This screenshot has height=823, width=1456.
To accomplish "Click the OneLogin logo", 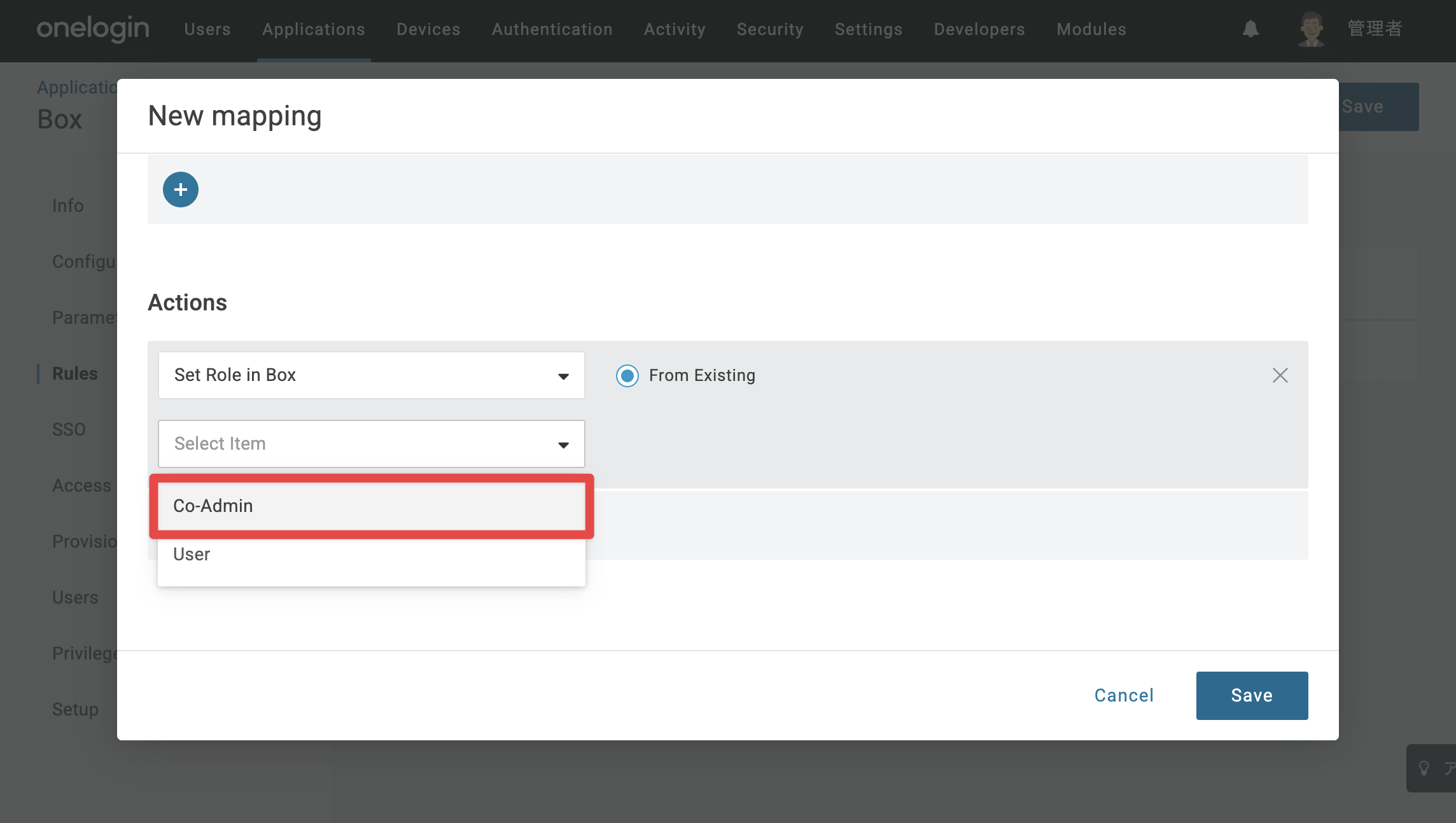I will click(x=93, y=29).
